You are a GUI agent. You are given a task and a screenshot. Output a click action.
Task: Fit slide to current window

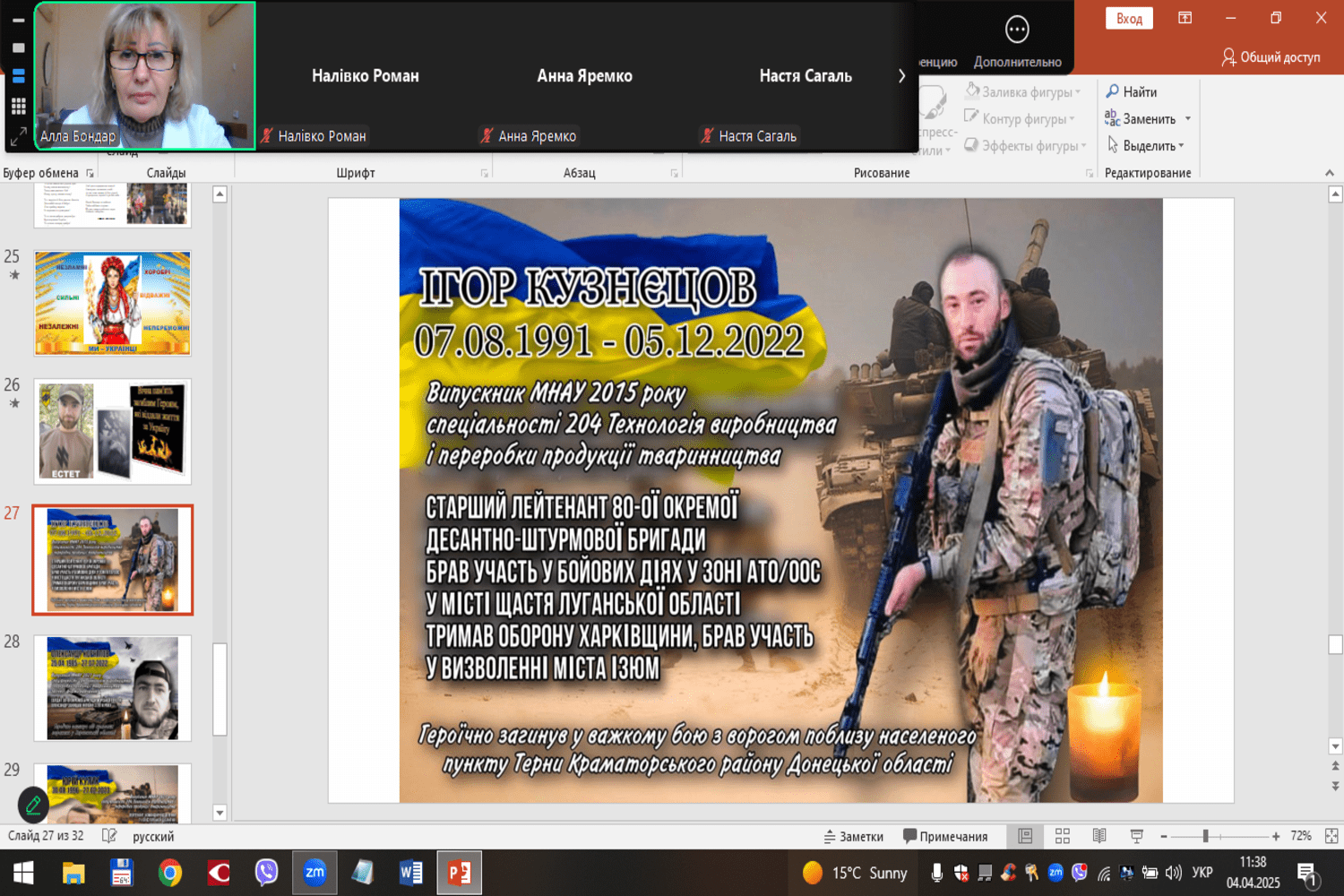coord(1331,836)
